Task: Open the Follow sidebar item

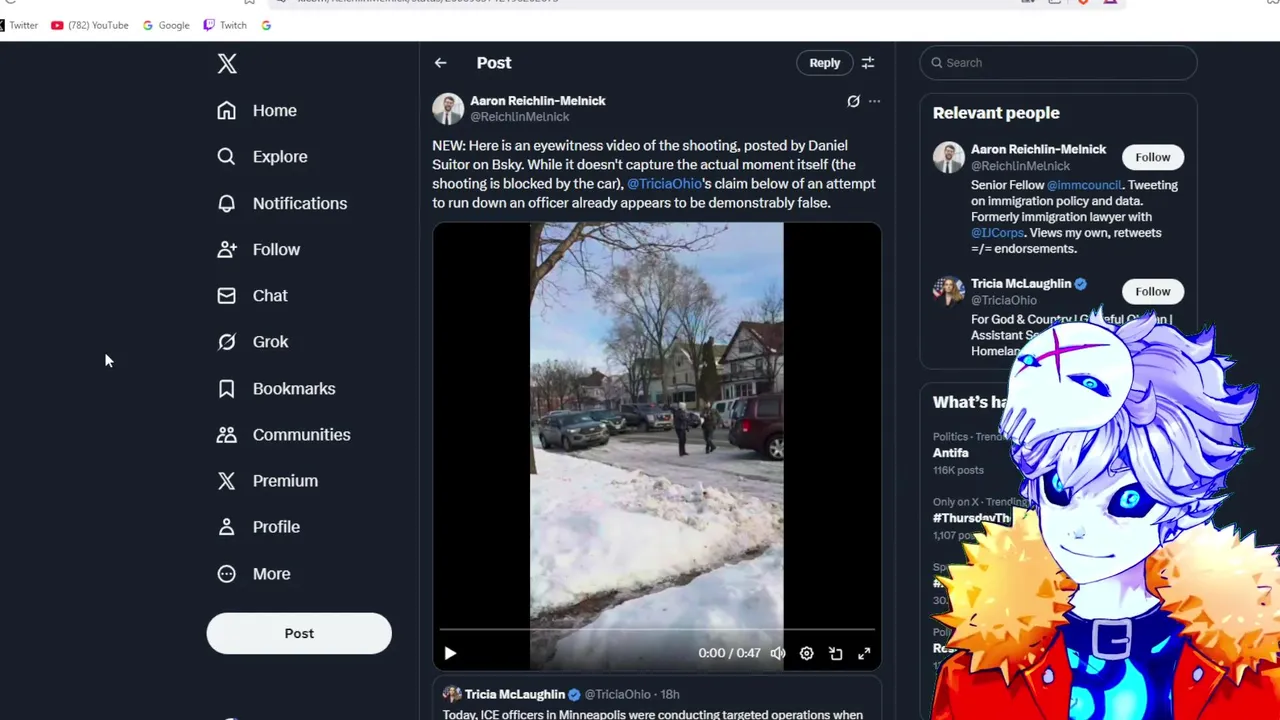Action: pos(258,249)
